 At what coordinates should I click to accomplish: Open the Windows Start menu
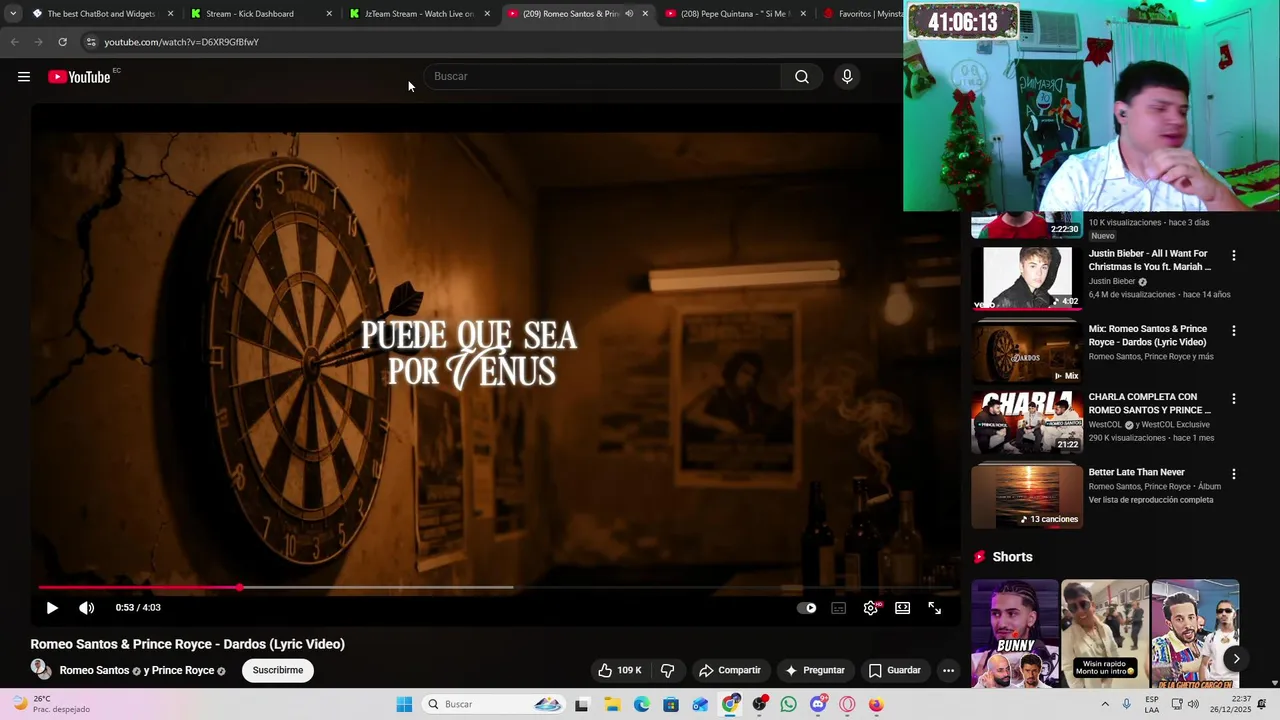404,704
